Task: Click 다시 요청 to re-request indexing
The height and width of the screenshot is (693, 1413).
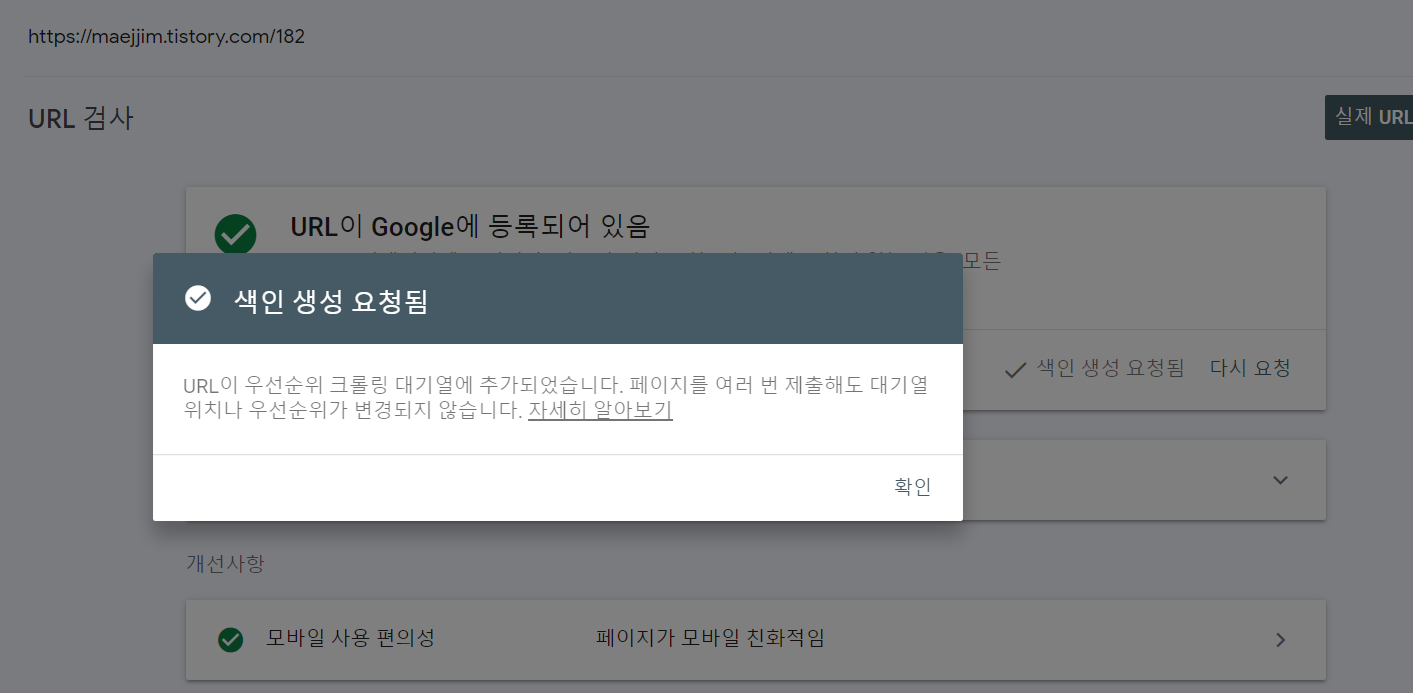Action: tap(1250, 368)
